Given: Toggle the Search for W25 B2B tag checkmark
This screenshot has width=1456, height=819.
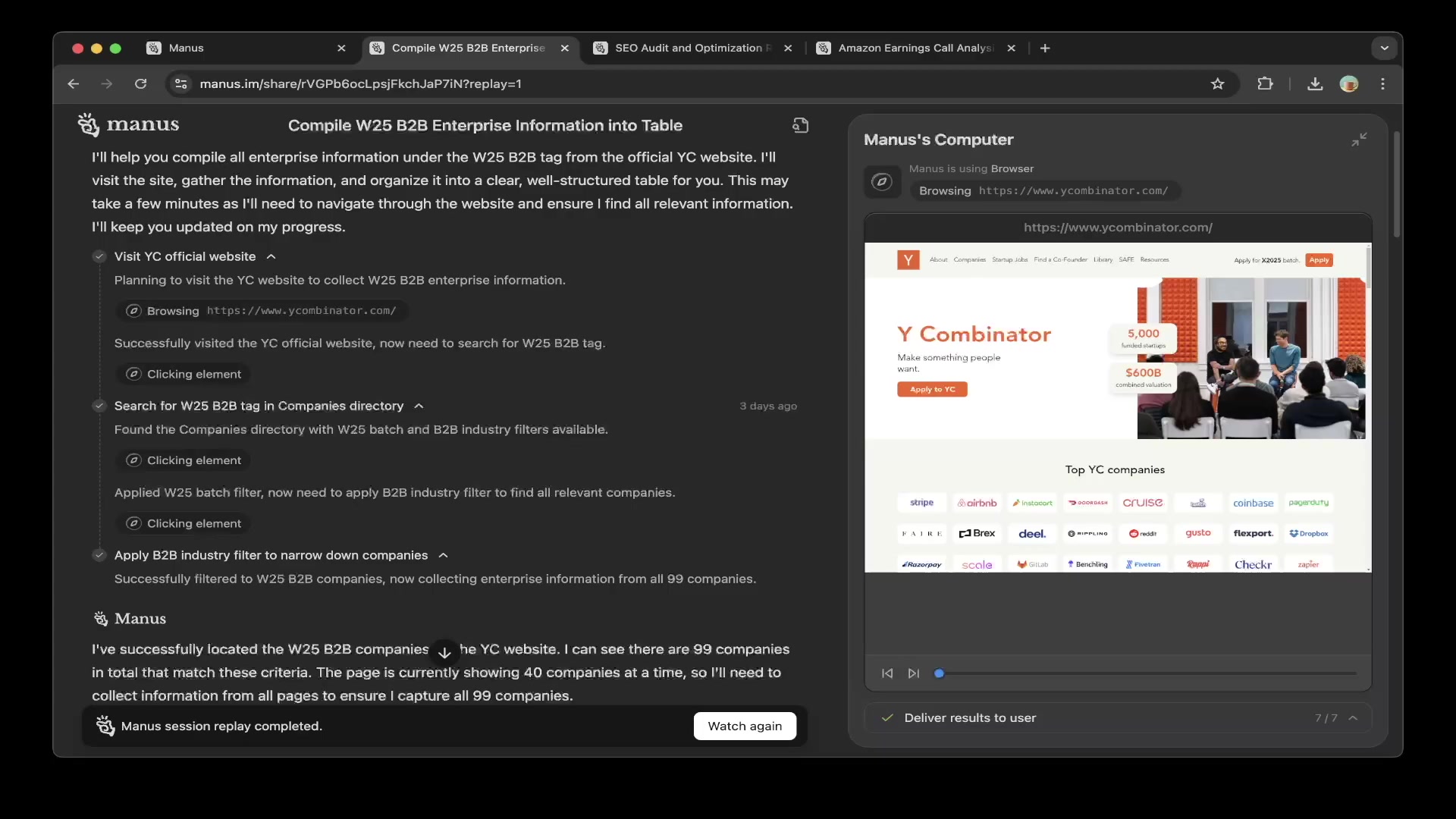Looking at the screenshot, I should click(99, 406).
